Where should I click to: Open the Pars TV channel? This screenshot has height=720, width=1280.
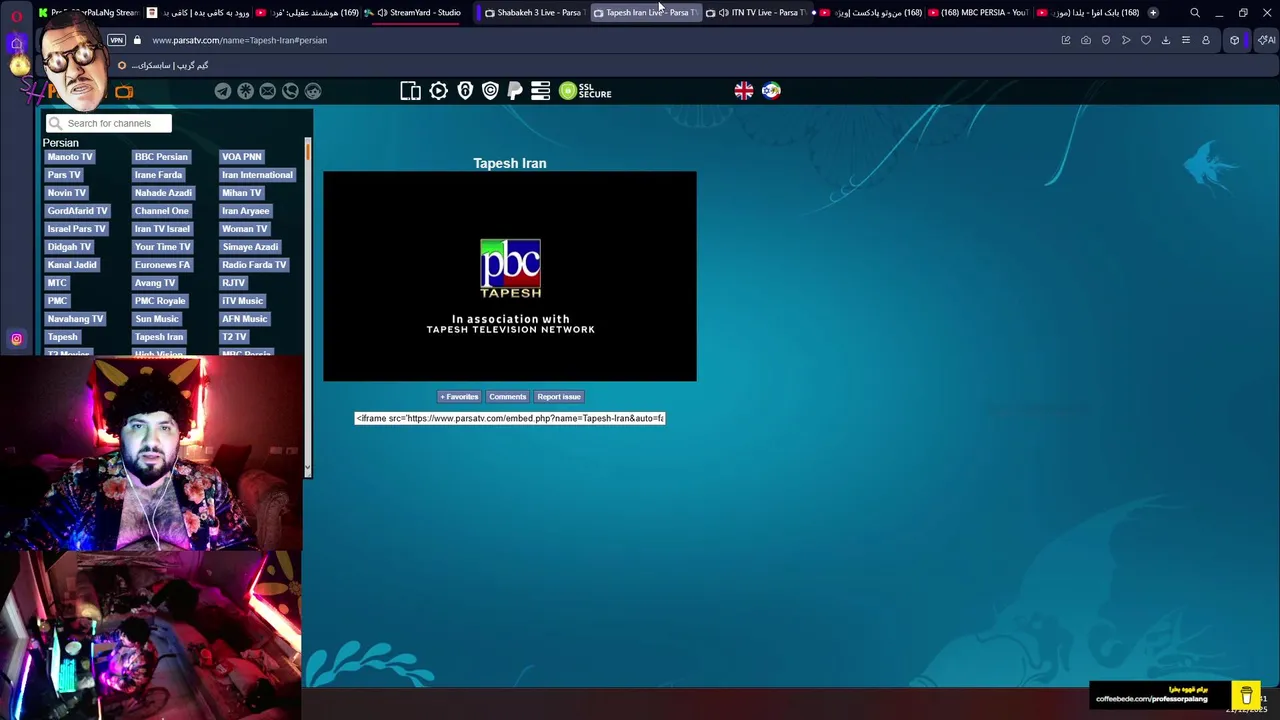pyautogui.click(x=64, y=175)
